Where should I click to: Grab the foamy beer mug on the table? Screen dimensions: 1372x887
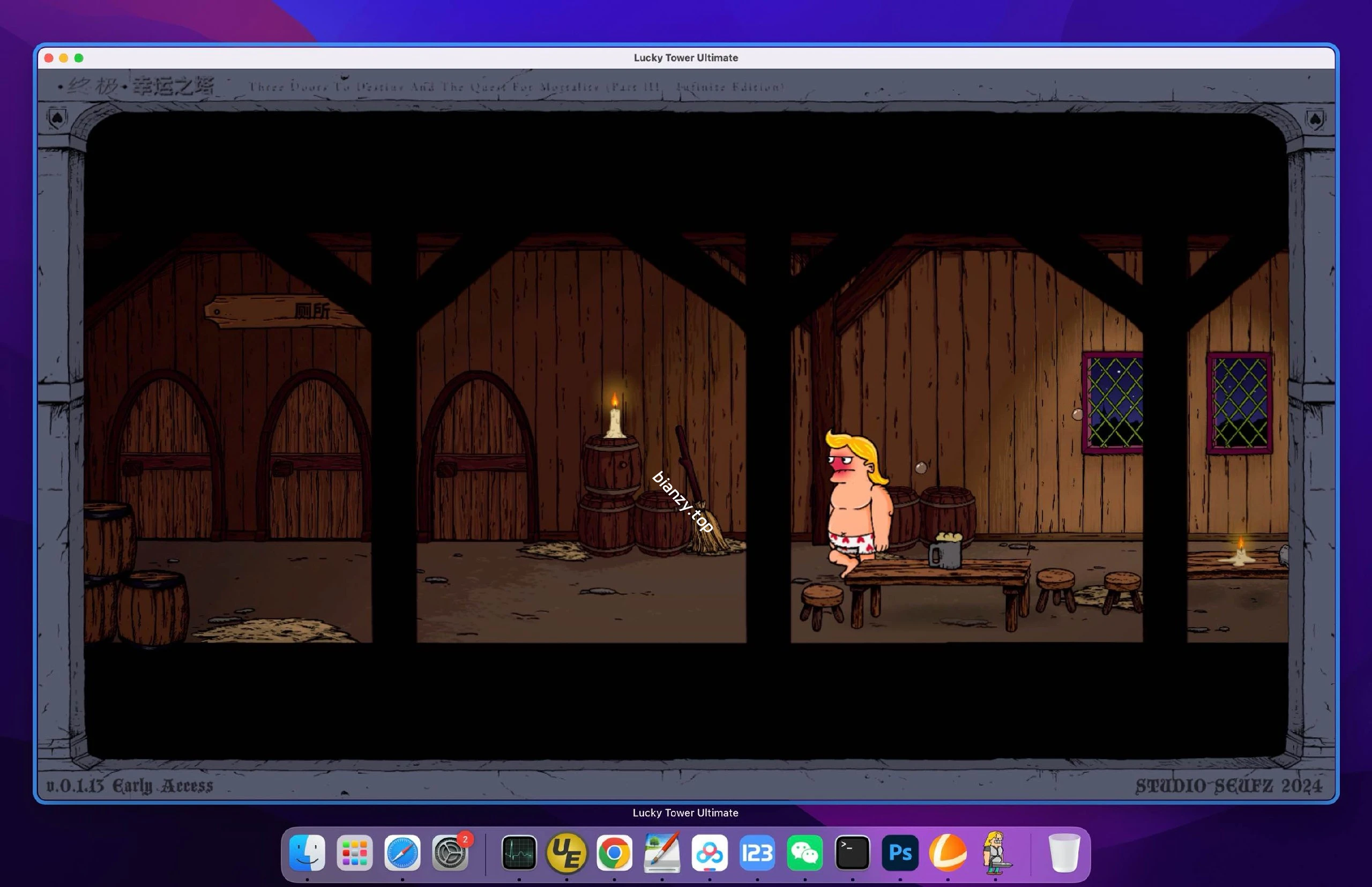[945, 550]
